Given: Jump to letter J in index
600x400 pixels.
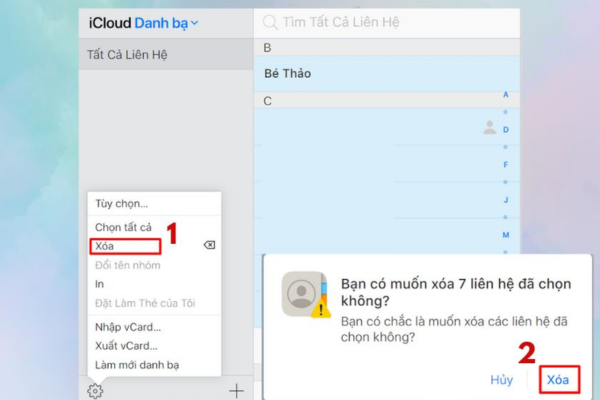Looking at the screenshot, I should 505,200.
